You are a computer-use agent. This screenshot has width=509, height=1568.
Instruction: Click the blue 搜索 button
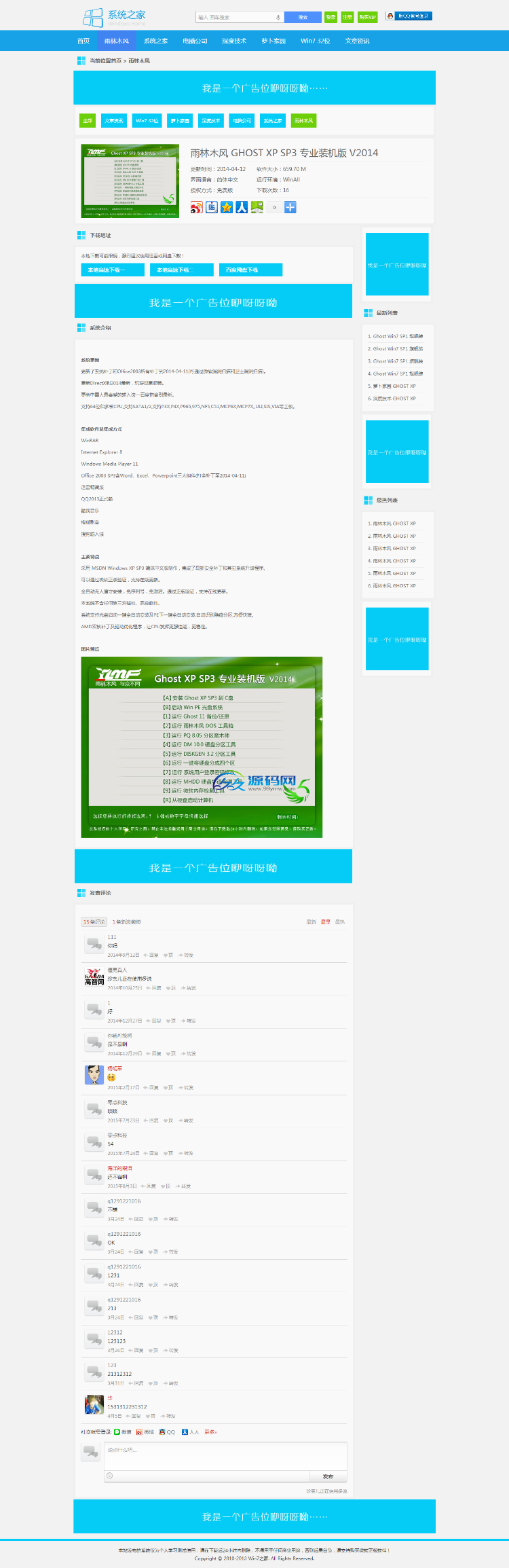(x=303, y=17)
